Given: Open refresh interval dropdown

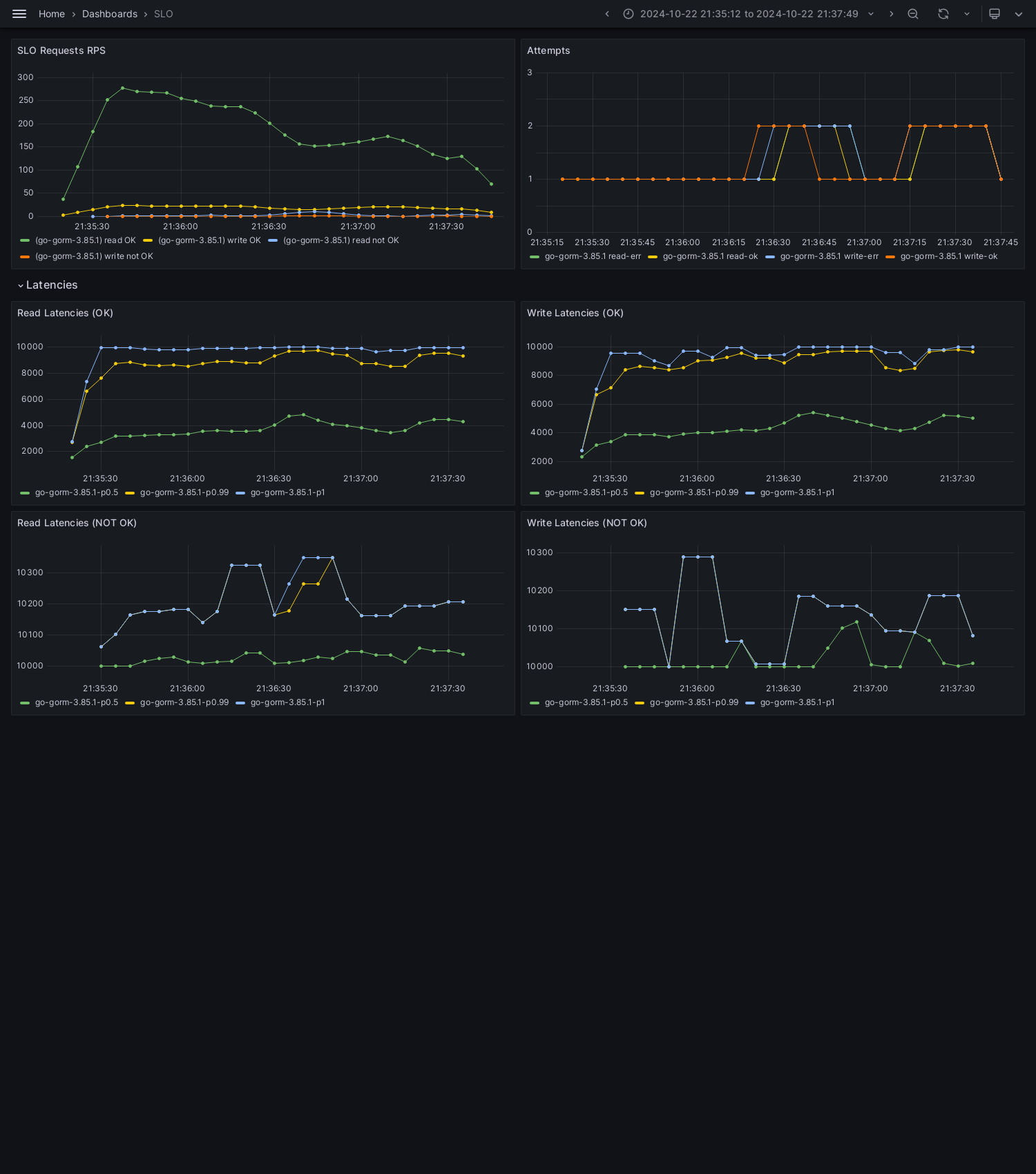Looking at the screenshot, I should (967, 14).
